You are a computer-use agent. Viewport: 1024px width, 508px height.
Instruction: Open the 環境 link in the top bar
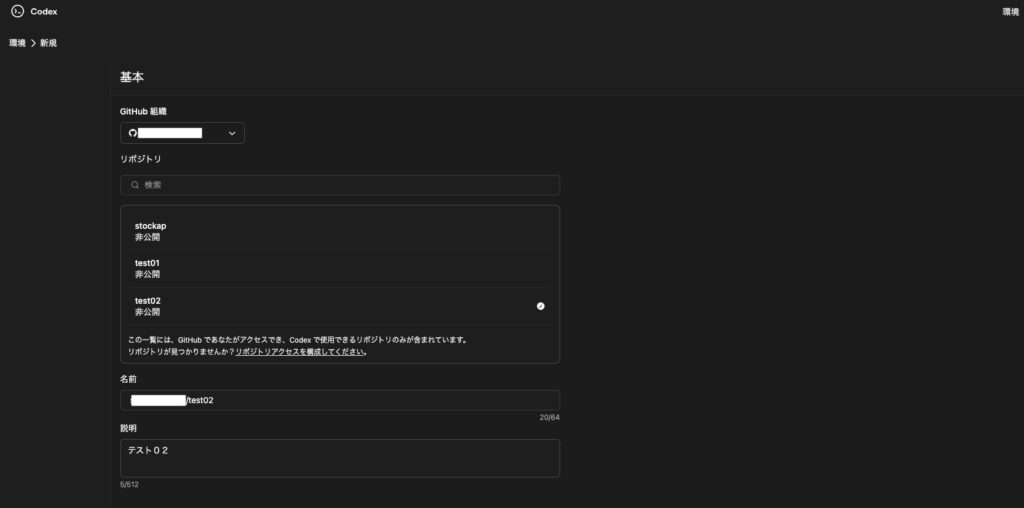[1011, 12]
